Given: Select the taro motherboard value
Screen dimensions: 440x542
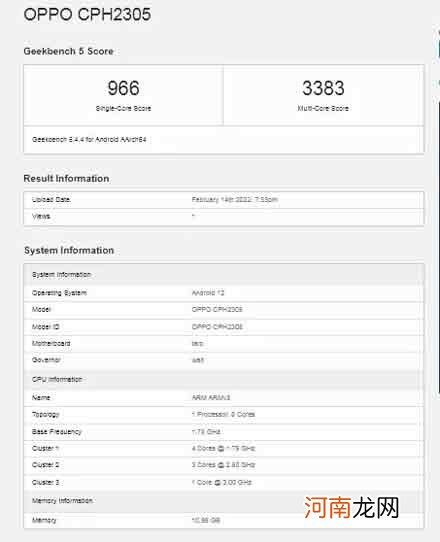Looking at the screenshot, I should pyautogui.click(x=197, y=343).
